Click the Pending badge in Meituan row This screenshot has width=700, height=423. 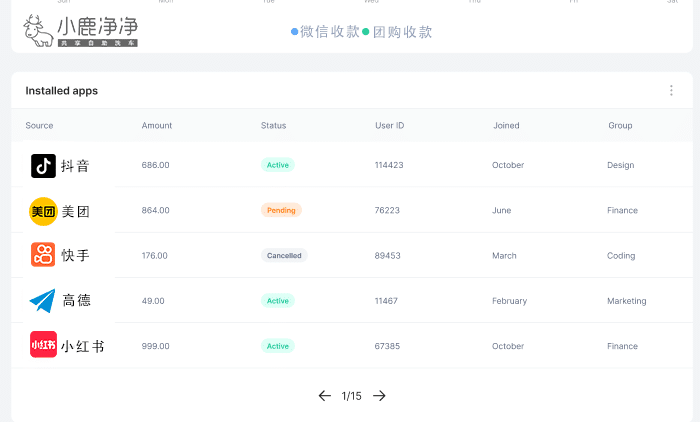click(x=281, y=210)
